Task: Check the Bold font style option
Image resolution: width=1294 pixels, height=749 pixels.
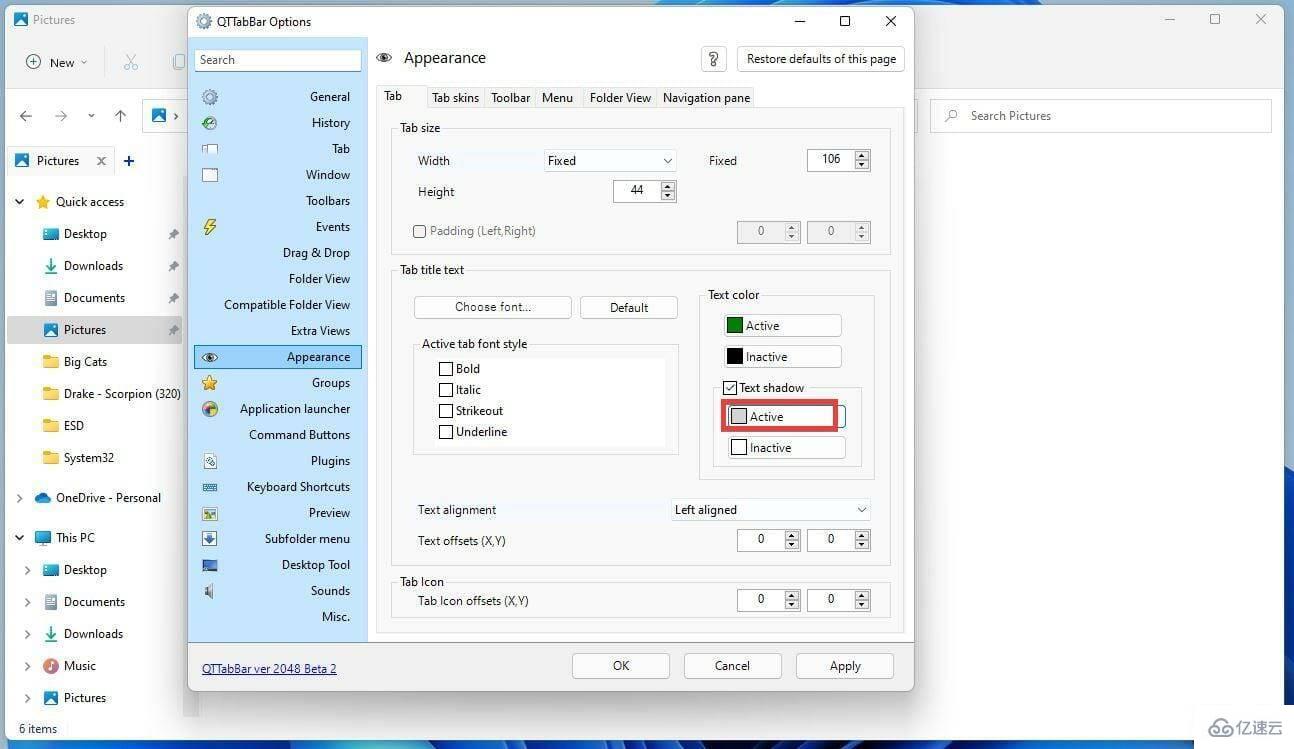Action: 446,369
